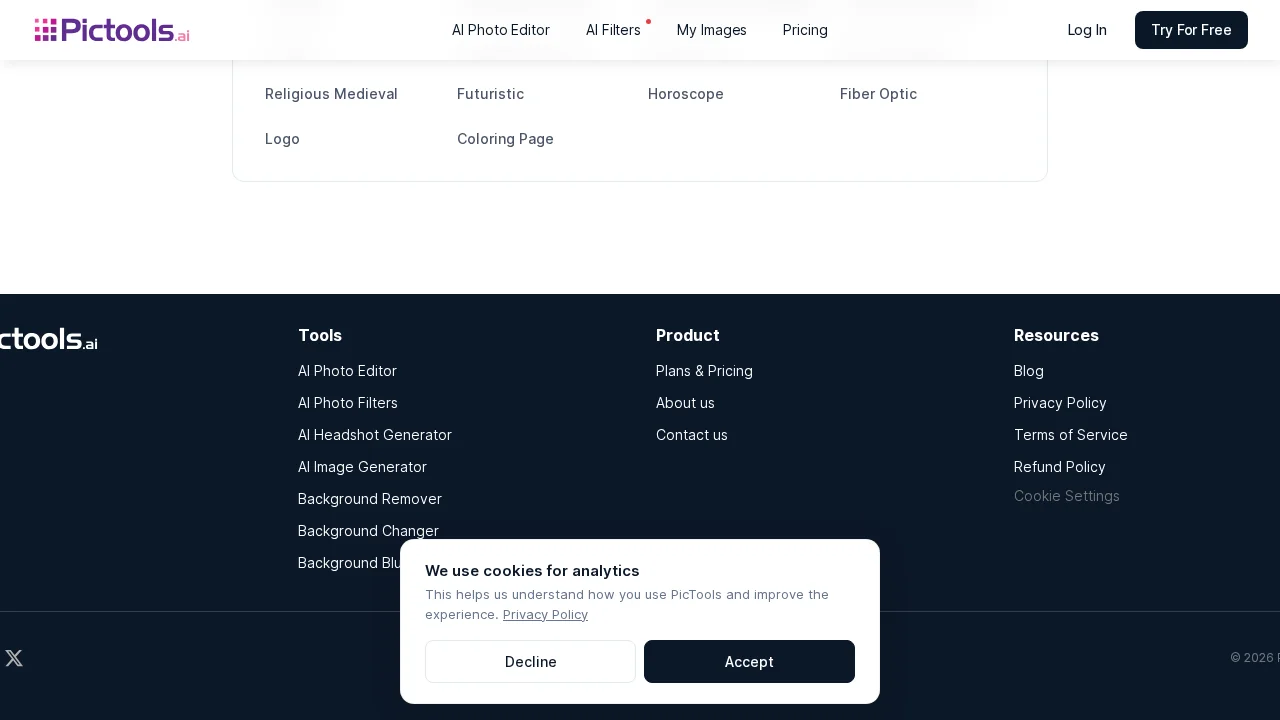The image size is (1280, 720).
Task: Accept analytics cookies
Action: (x=749, y=662)
